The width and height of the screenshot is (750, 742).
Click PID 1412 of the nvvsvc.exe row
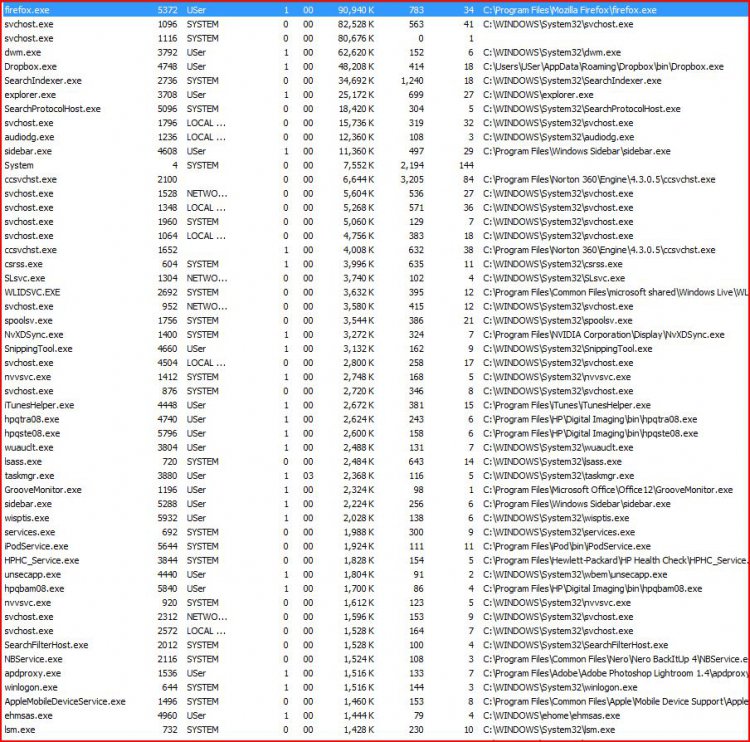point(167,377)
